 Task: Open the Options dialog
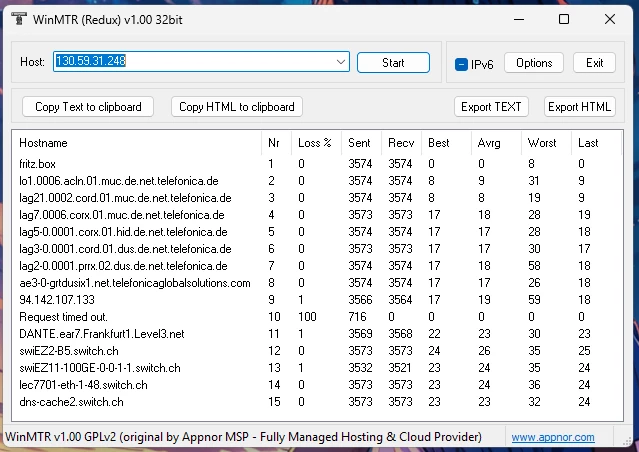click(x=534, y=63)
